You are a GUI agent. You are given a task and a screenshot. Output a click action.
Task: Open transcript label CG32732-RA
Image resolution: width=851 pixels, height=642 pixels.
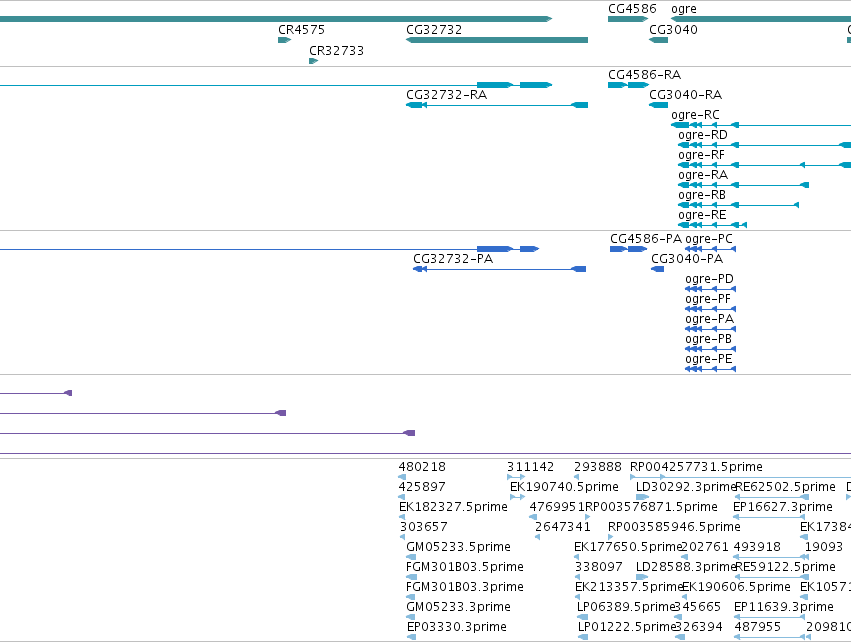pos(446,94)
